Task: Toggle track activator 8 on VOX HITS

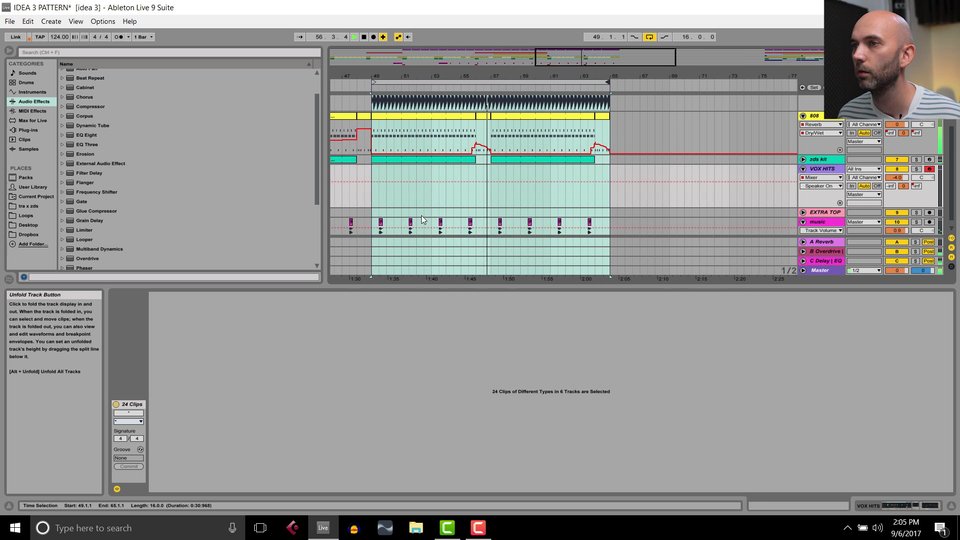Action: pos(897,169)
